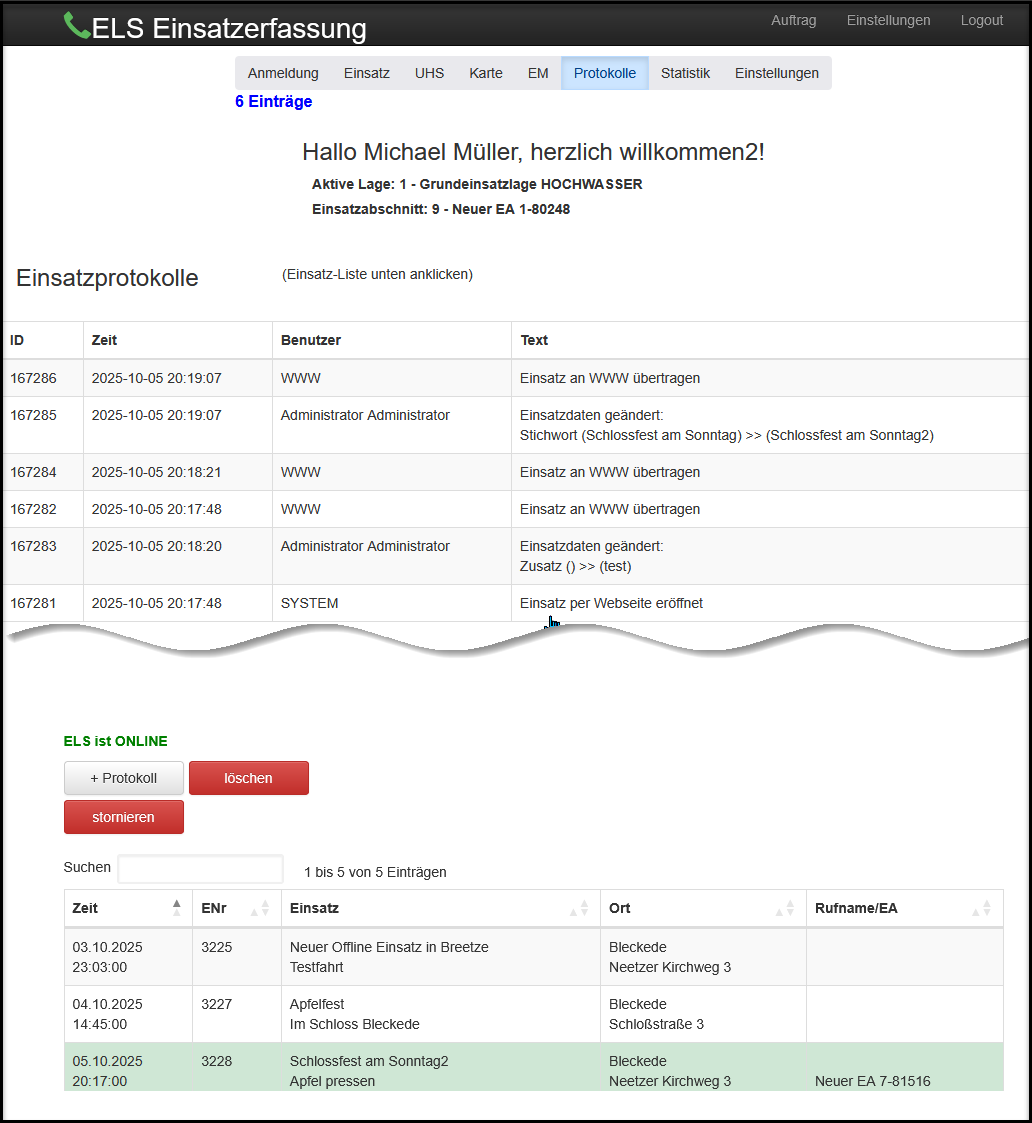Sort table by Einsatz column arrows
Screen dimensions: 1032x1123
point(579,908)
